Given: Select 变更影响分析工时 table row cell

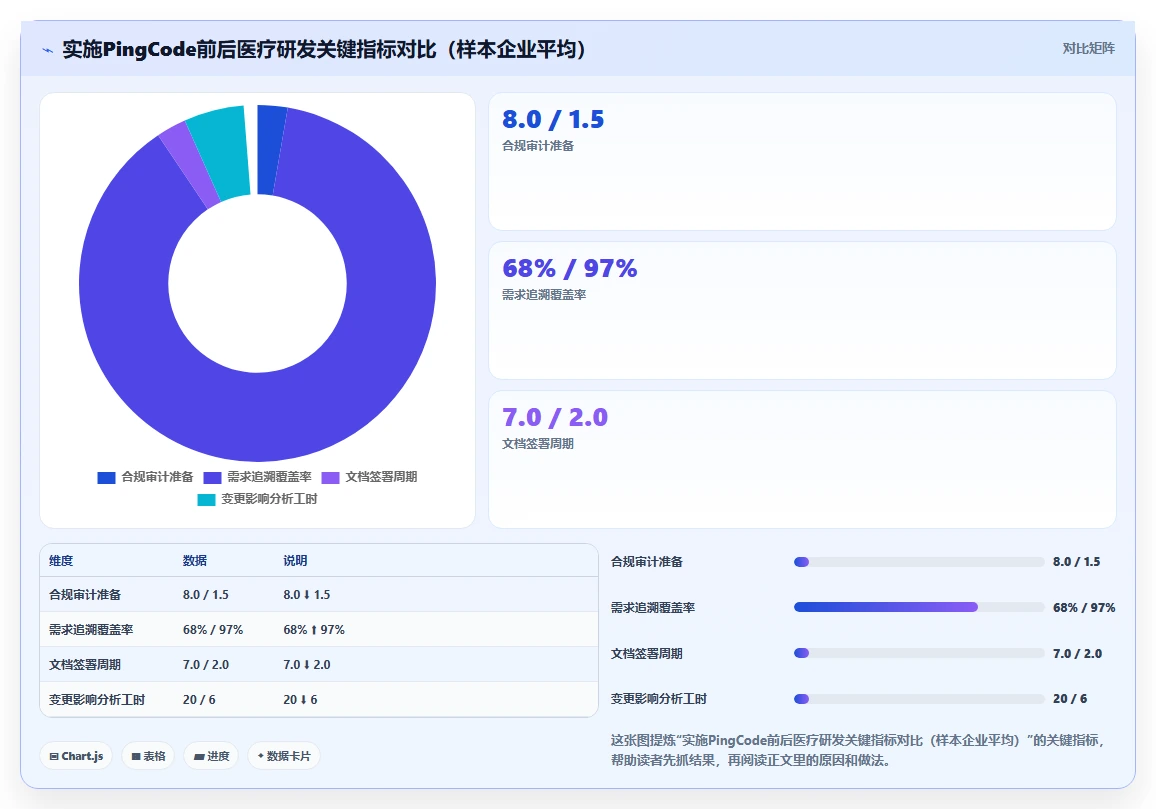Looking at the screenshot, I should pos(97,700).
